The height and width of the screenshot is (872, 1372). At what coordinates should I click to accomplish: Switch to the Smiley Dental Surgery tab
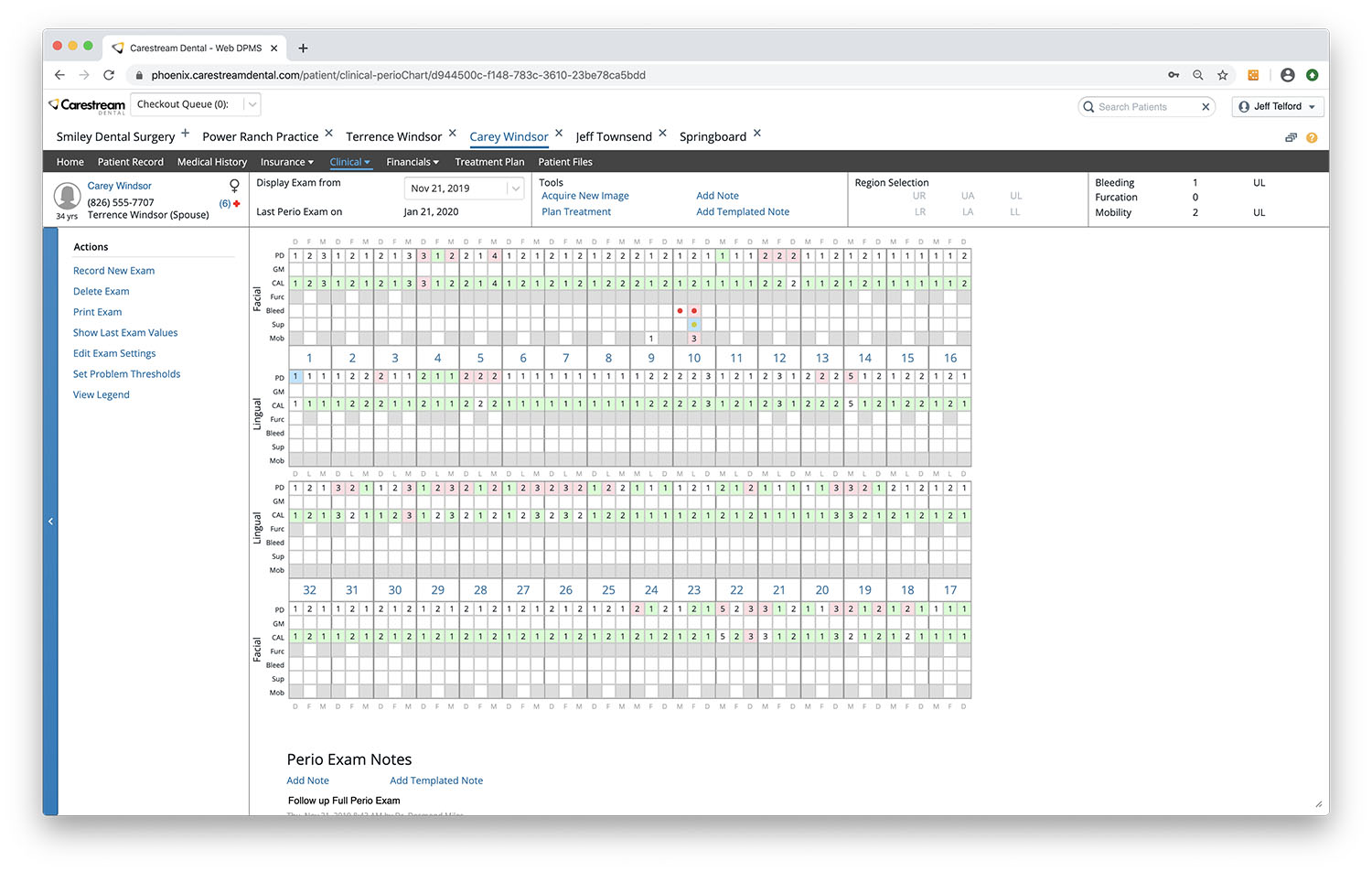click(115, 136)
